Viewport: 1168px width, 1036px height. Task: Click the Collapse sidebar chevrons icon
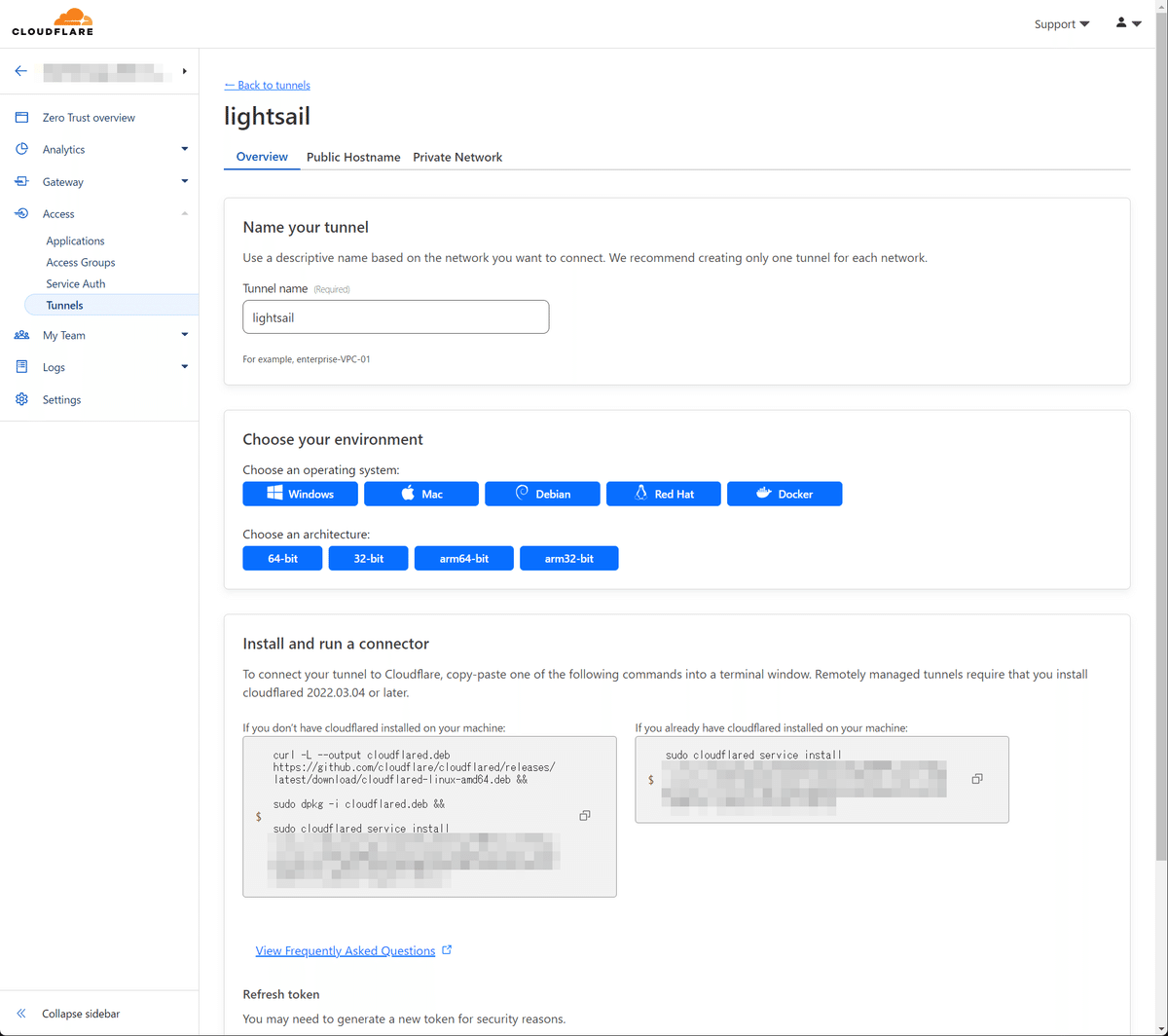click(x=21, y=1014)
